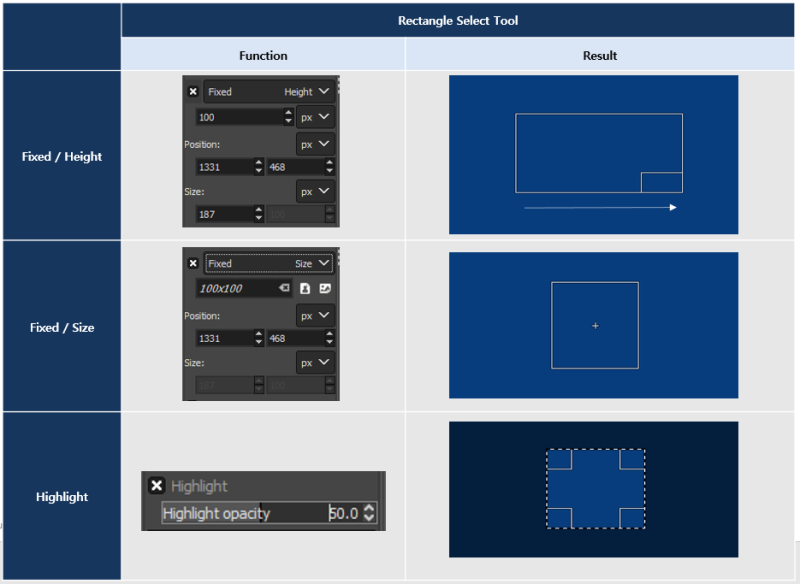Click the landscape orientation icon beside size entry
This screenshot has width=800, height=584.
coord(326,288)
